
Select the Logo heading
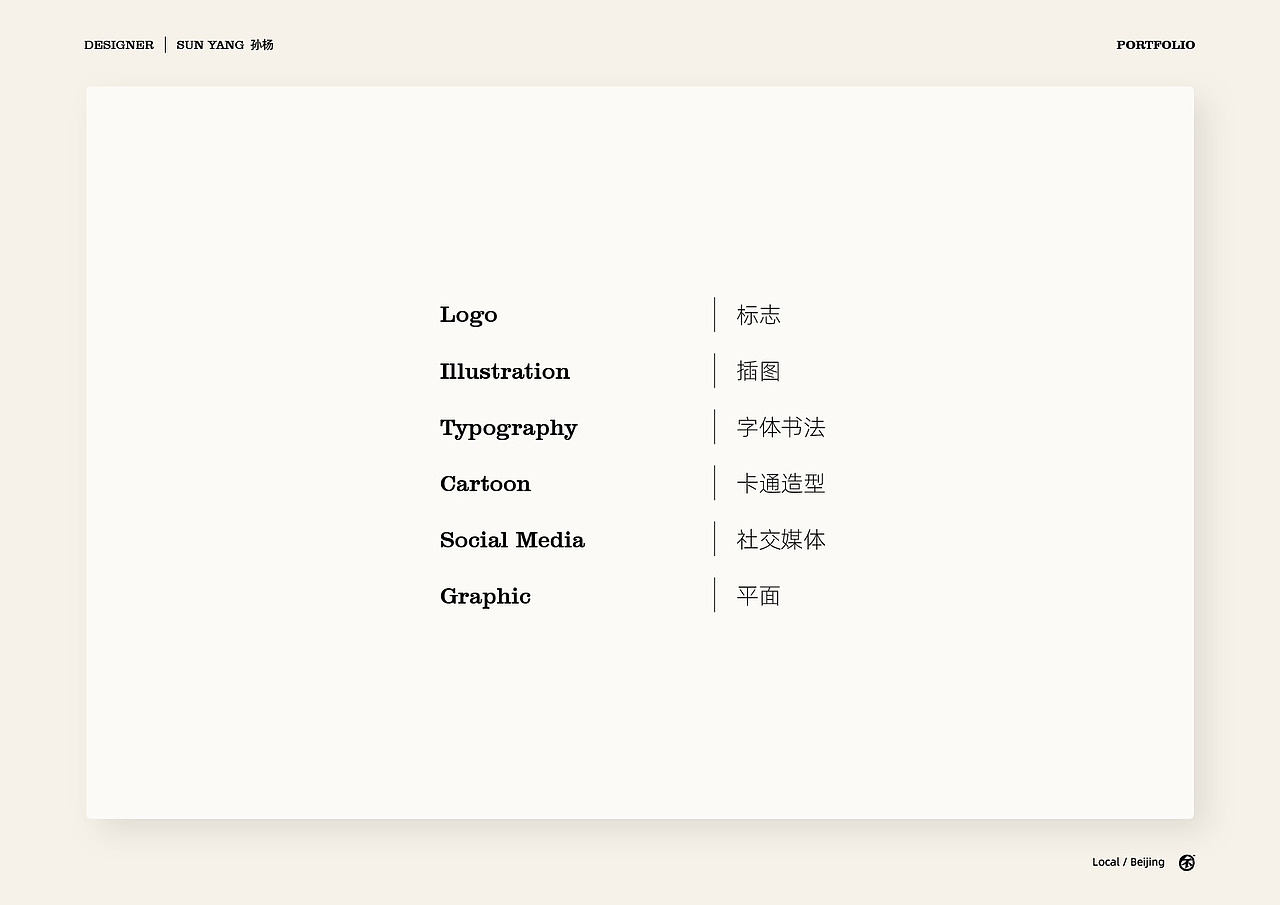469,315
